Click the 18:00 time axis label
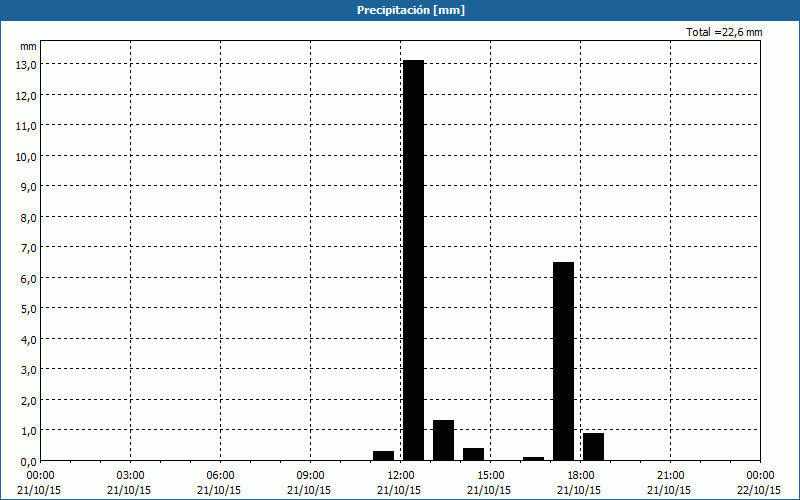 pos(581,476)
